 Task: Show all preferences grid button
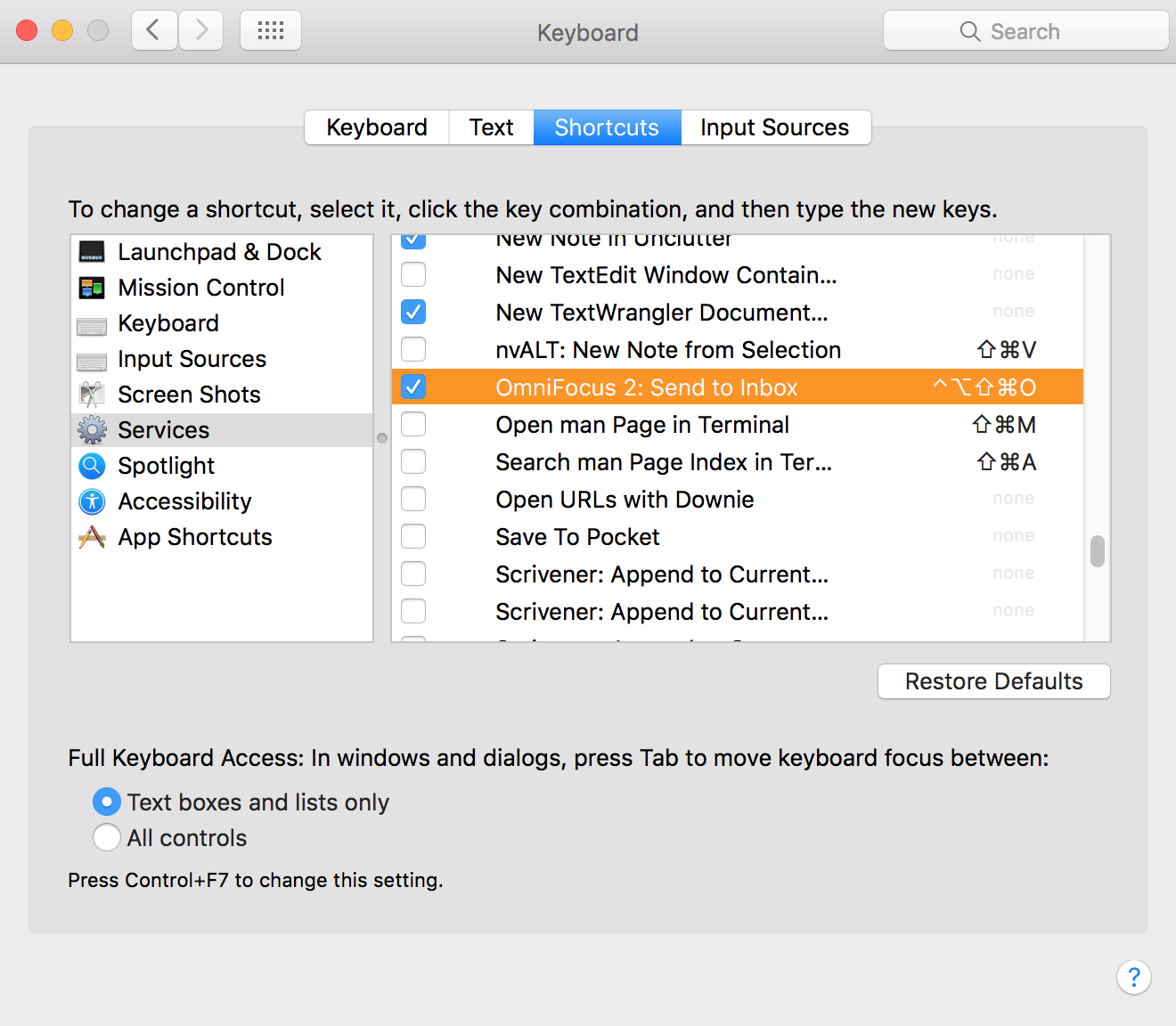271,31
